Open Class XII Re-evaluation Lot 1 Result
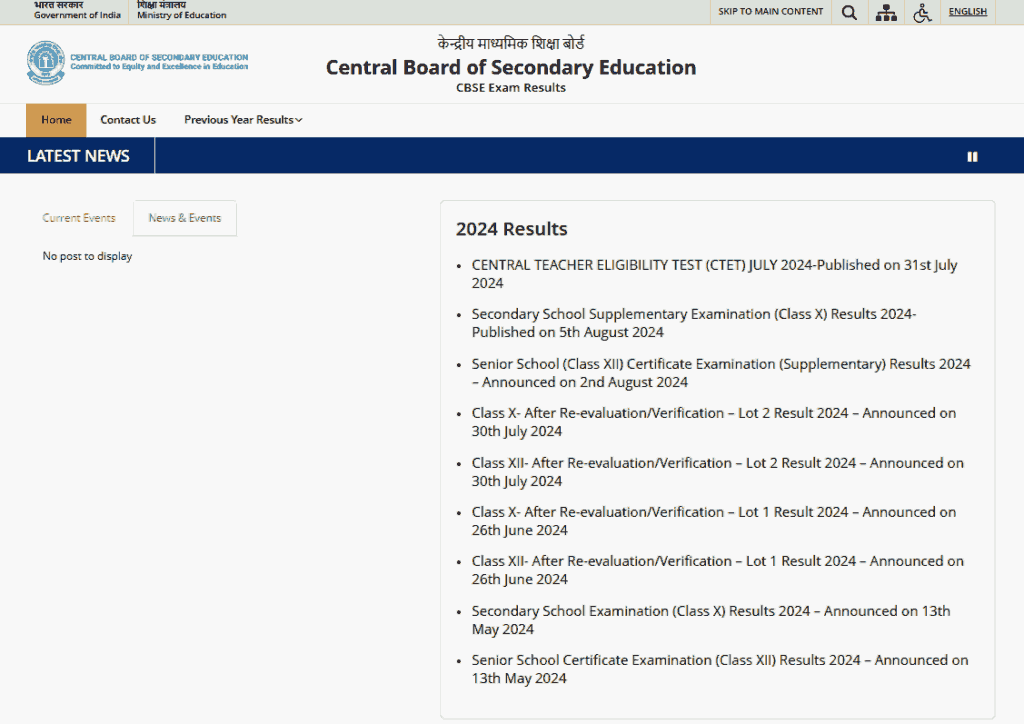The height and width of the screenshot is (724, 1024). pyautogui.click(x=718, y=570)
